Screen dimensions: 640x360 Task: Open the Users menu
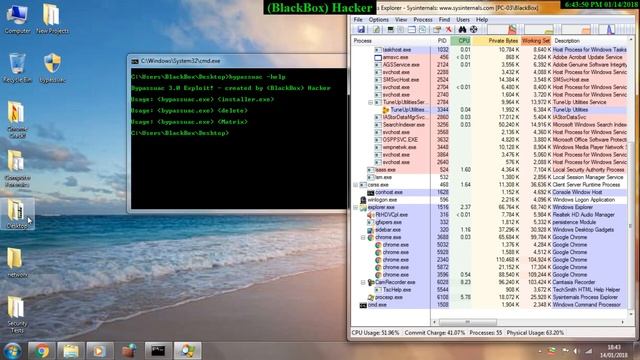pos(463,20)
